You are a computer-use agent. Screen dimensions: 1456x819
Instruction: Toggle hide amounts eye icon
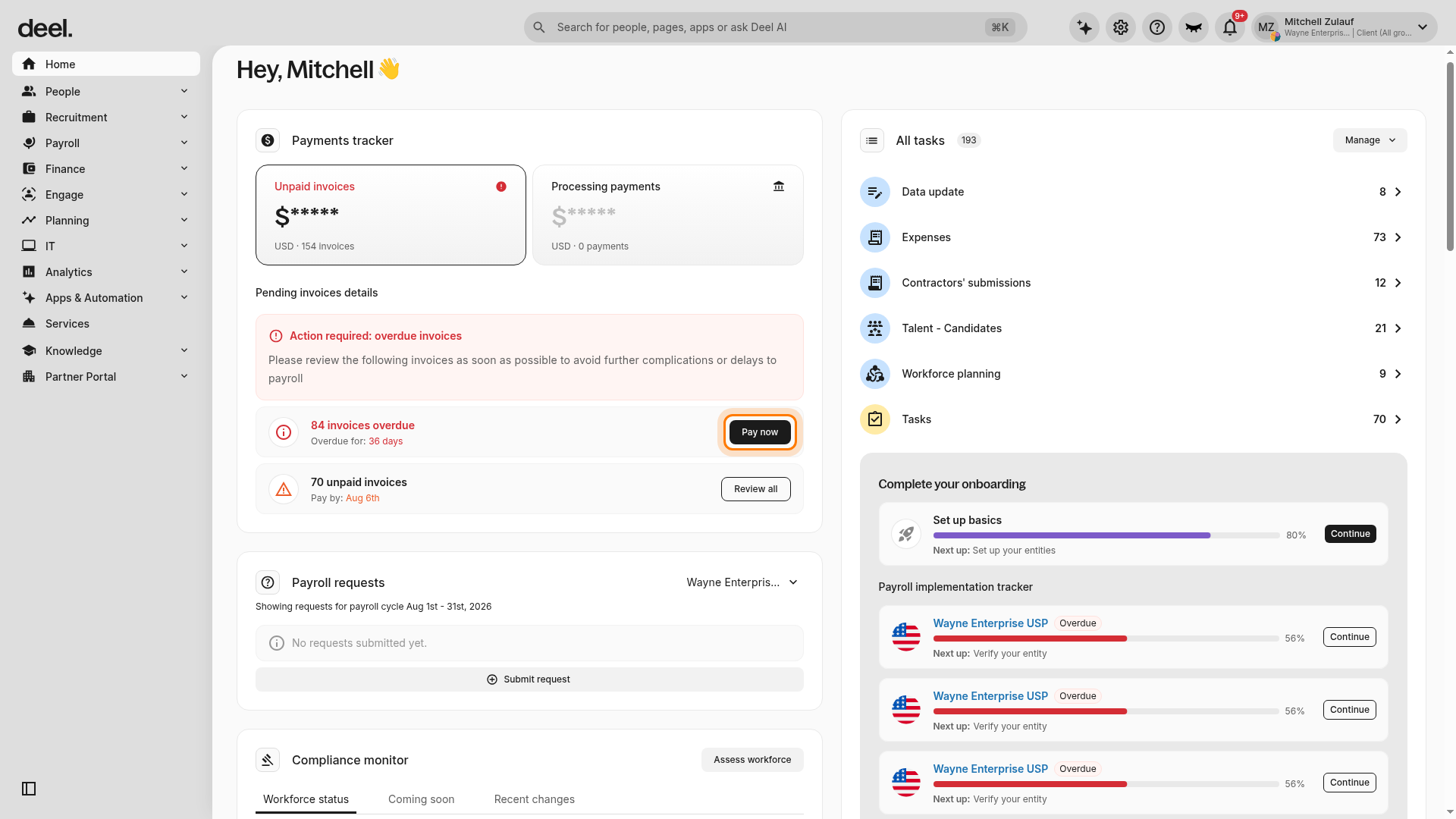coord(1194,27)
